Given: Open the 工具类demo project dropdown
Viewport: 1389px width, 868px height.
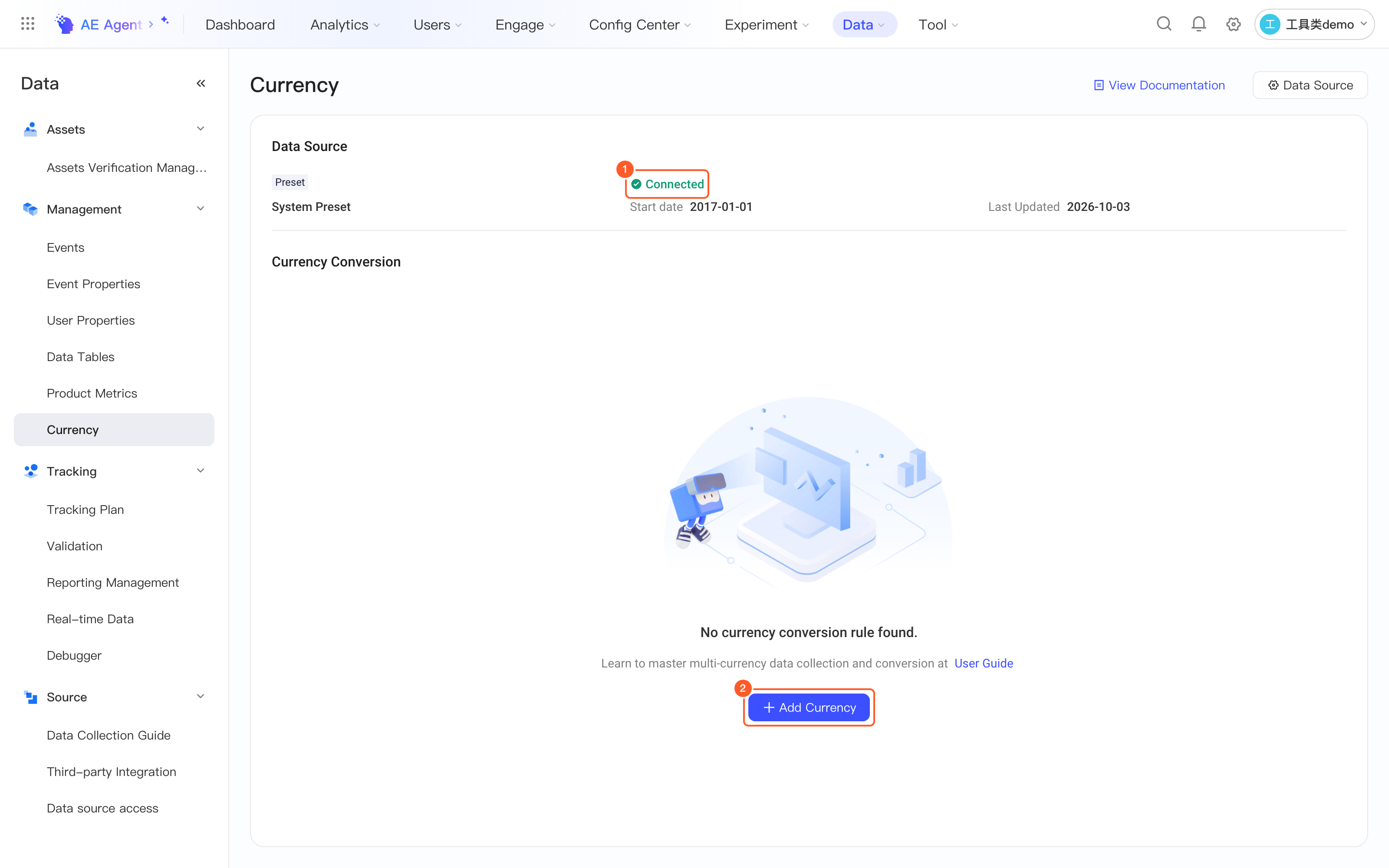Looking at the screenshot, I should (1314, 24).
